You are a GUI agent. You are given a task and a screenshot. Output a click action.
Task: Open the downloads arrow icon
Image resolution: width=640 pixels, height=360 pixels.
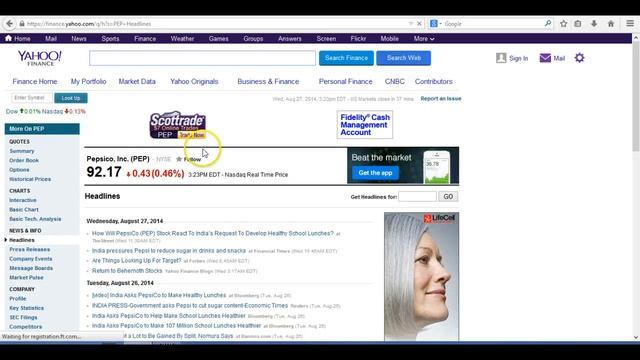(594, 24)
